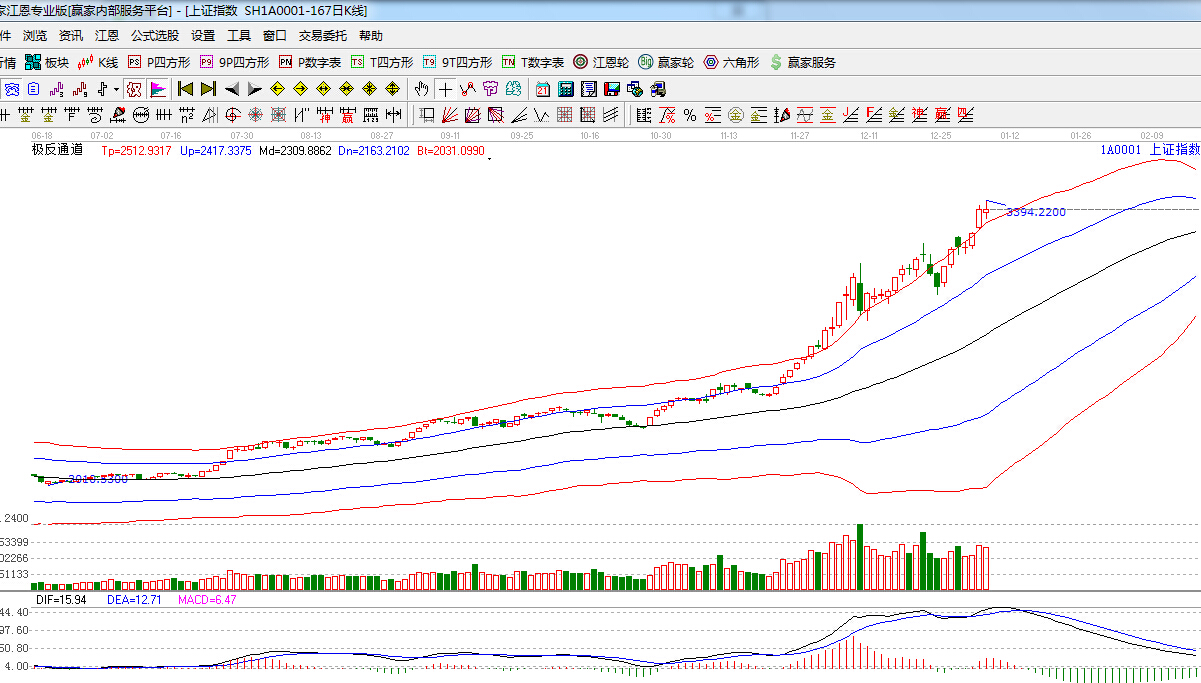Open the calendar icon in toolbar
The height and width of the screenshot is (683, 1201).
(x=542, y=89)
